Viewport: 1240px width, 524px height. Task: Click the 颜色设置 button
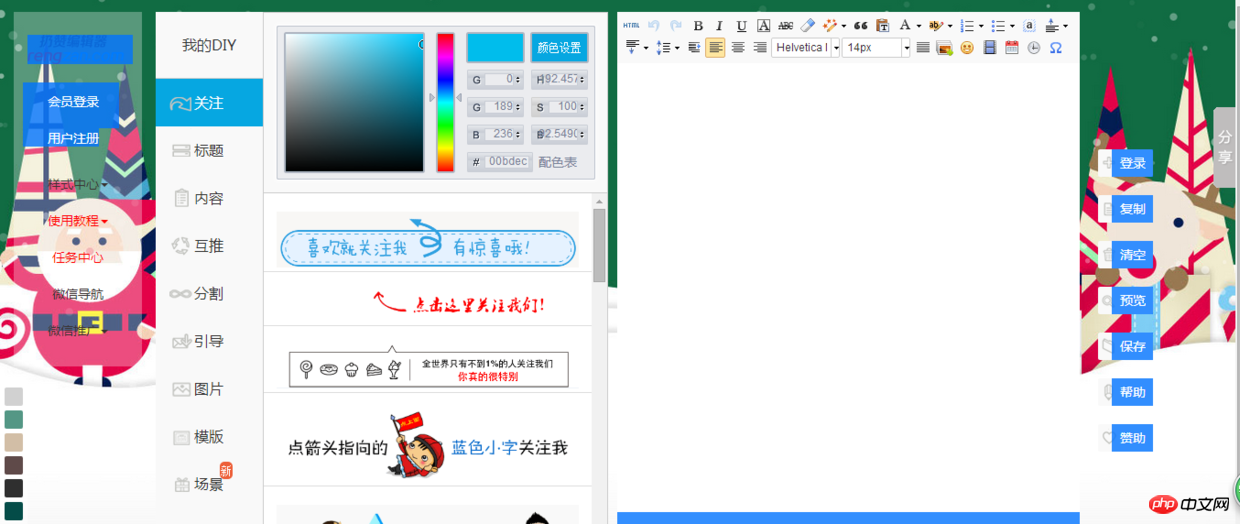(x=559, y=47)
